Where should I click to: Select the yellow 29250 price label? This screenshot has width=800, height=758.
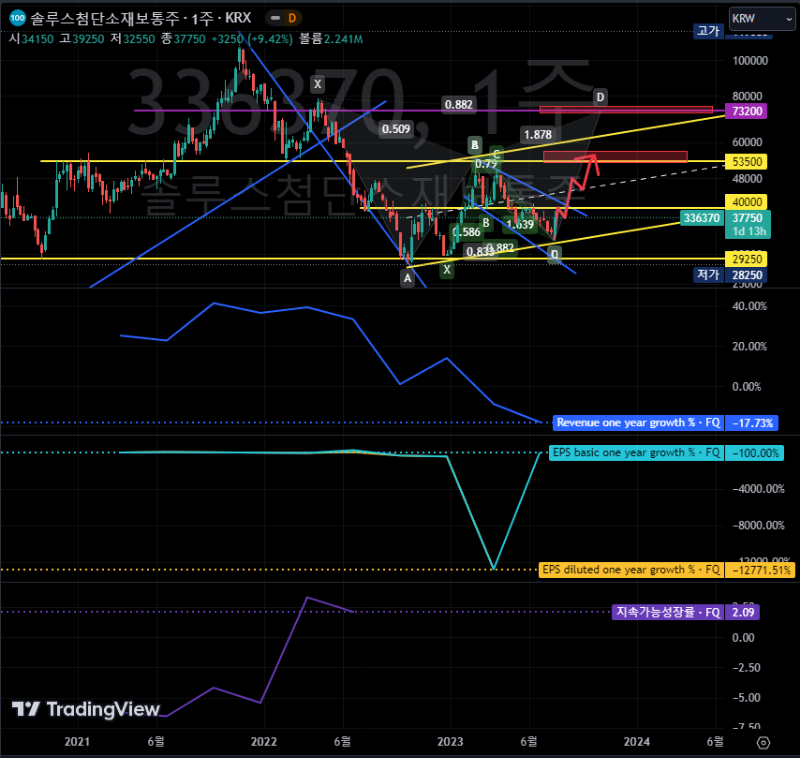746,259
